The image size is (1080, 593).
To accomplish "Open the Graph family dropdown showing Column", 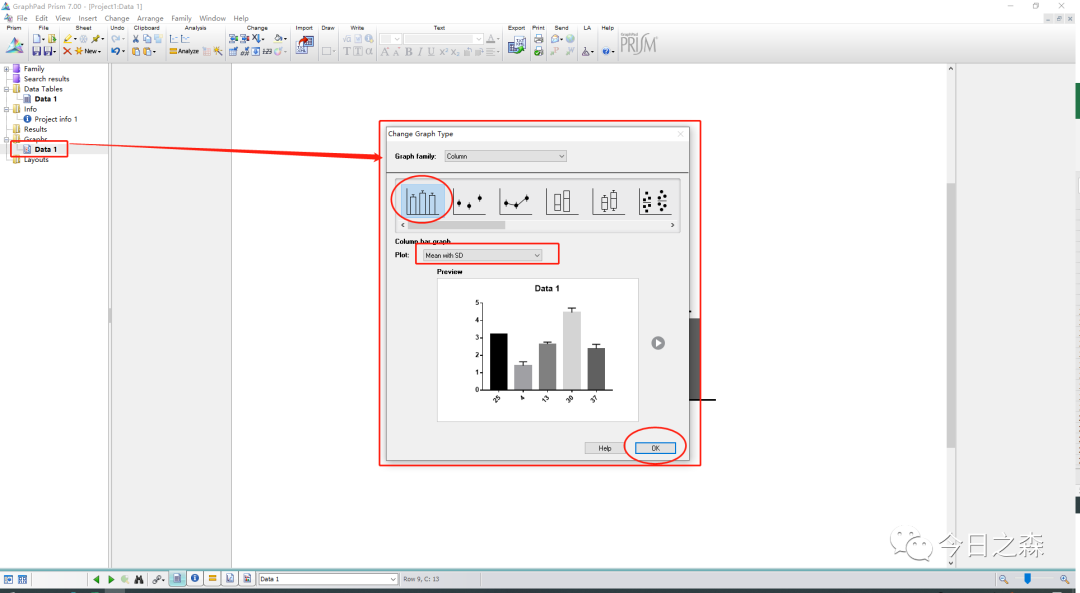I will (x=506, y=156).
